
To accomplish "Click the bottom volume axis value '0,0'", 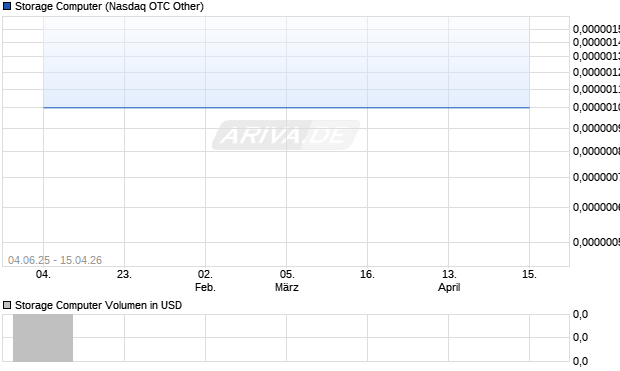I will click(580, 361).
